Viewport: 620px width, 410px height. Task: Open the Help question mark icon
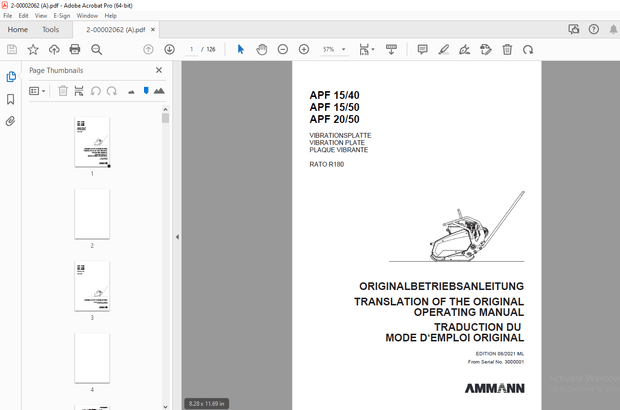pos(594,29)
